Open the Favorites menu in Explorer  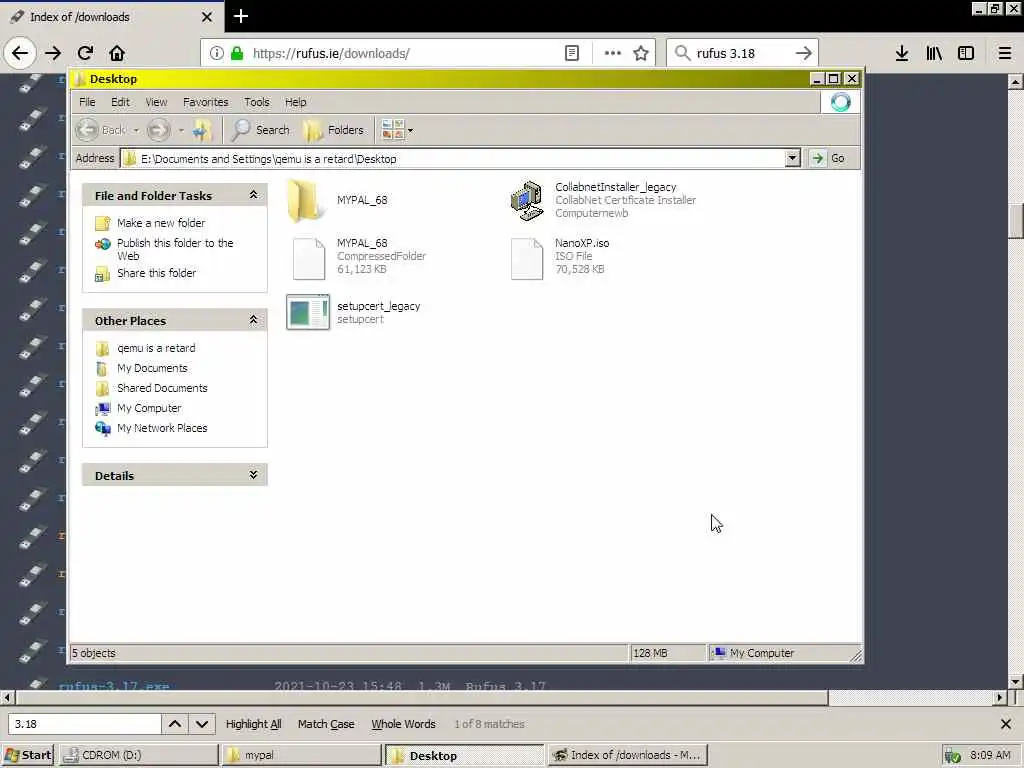tap(206, 102)
